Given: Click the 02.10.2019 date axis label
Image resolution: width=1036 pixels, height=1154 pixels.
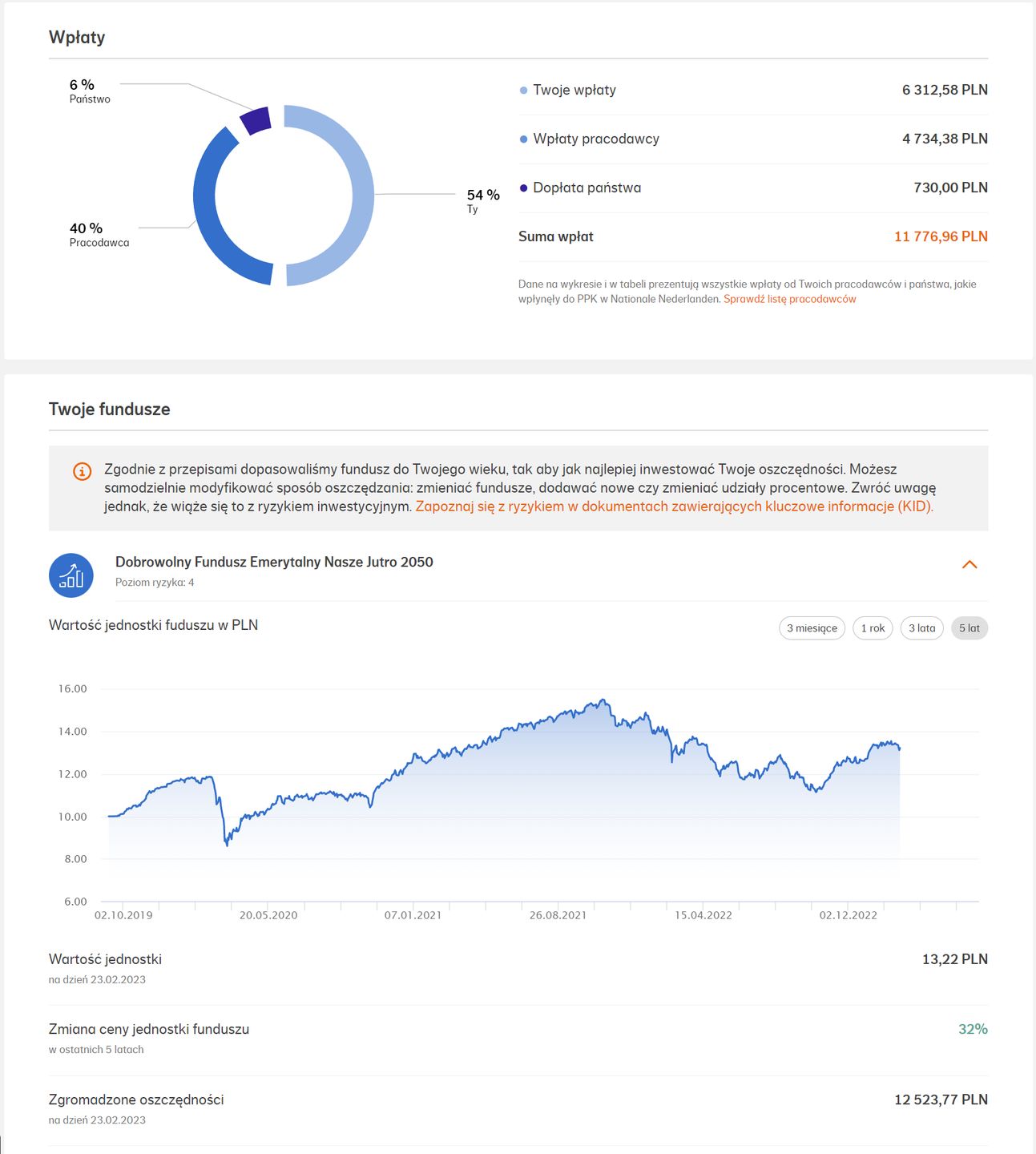Looking at the screenshot, I should point(123,915).
